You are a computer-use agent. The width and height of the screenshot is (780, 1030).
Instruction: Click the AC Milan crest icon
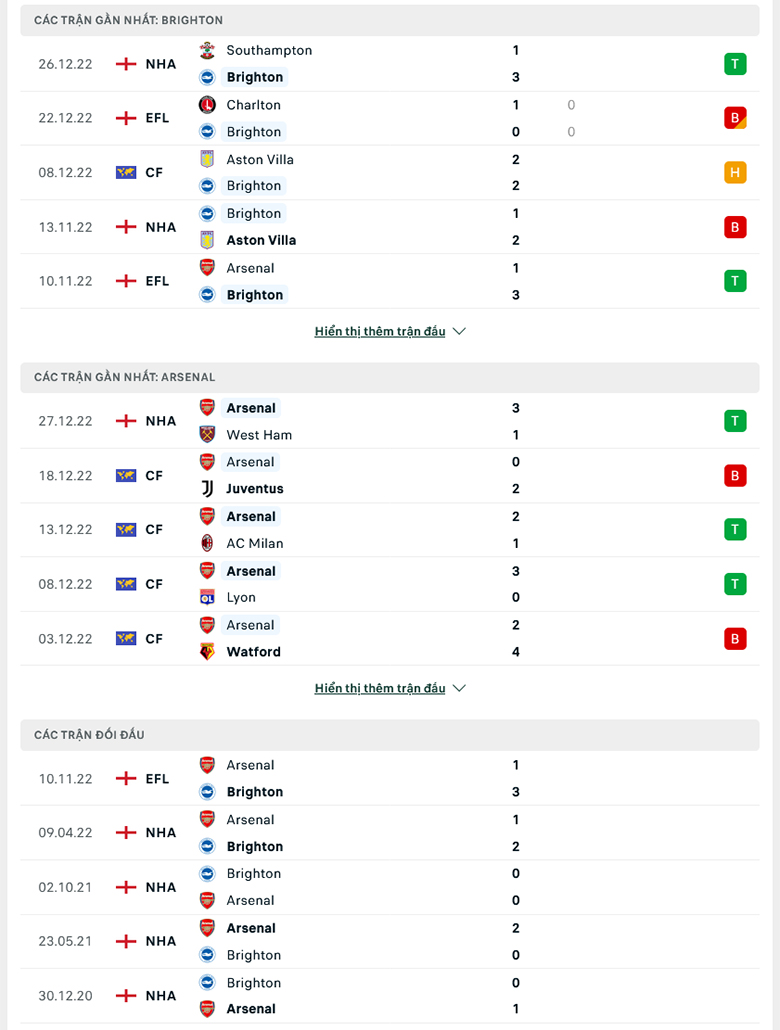tap(207, 543)
